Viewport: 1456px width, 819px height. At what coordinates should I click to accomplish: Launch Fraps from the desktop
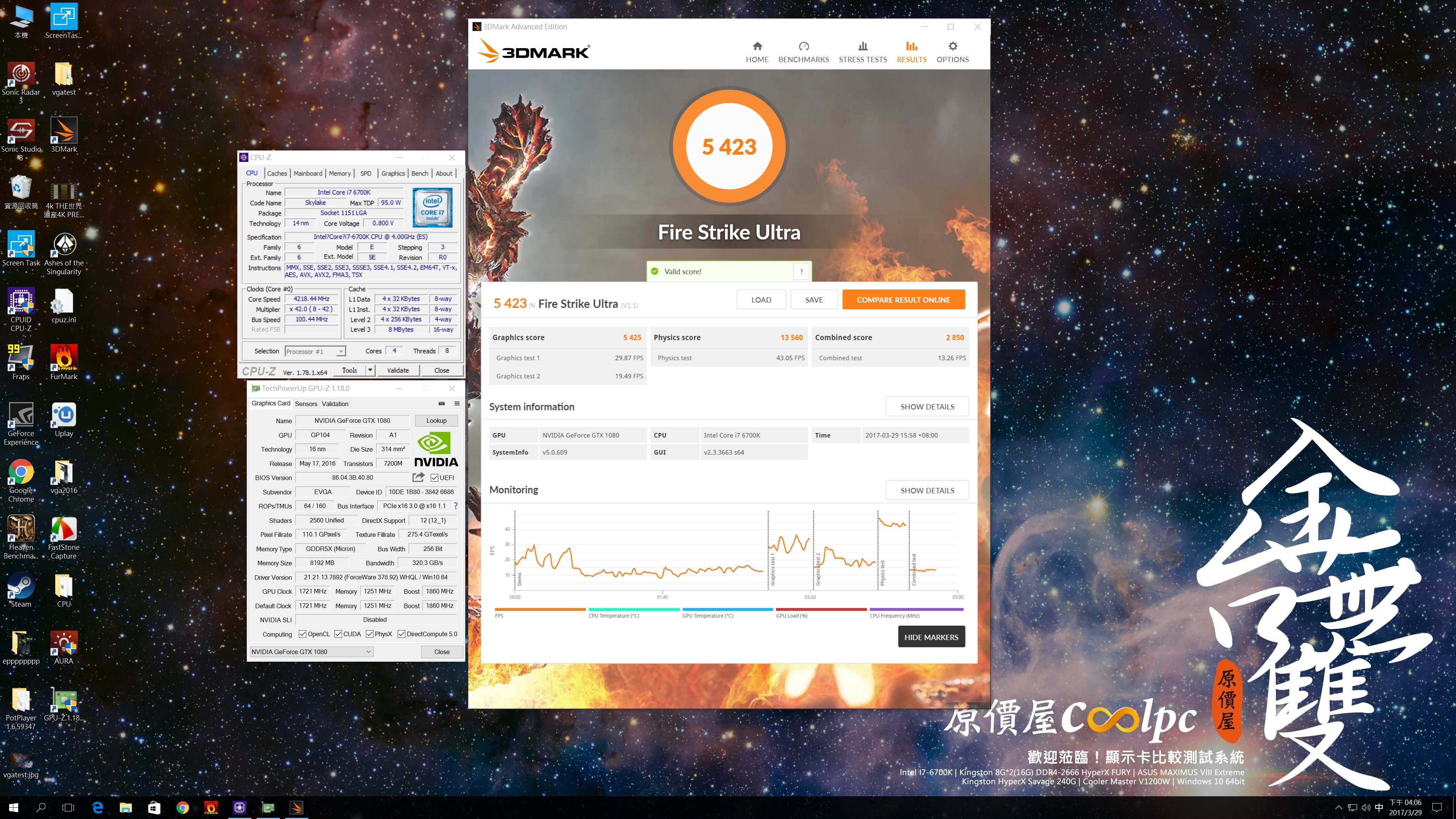pos(21,362)
